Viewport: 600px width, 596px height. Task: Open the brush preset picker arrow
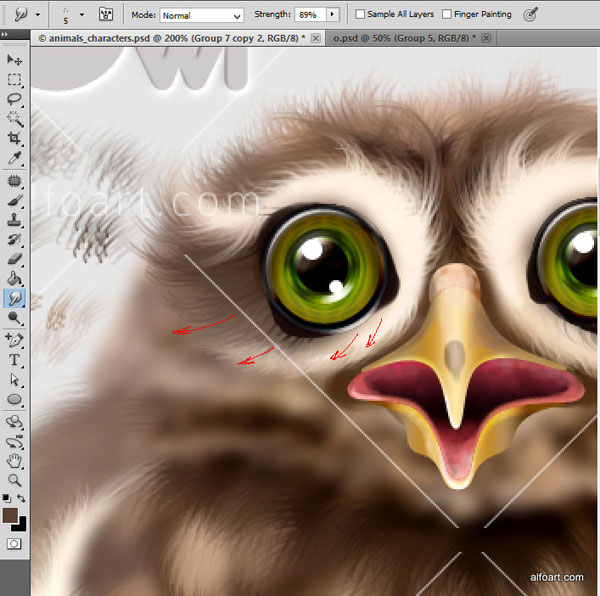click(x=82, y=15)
